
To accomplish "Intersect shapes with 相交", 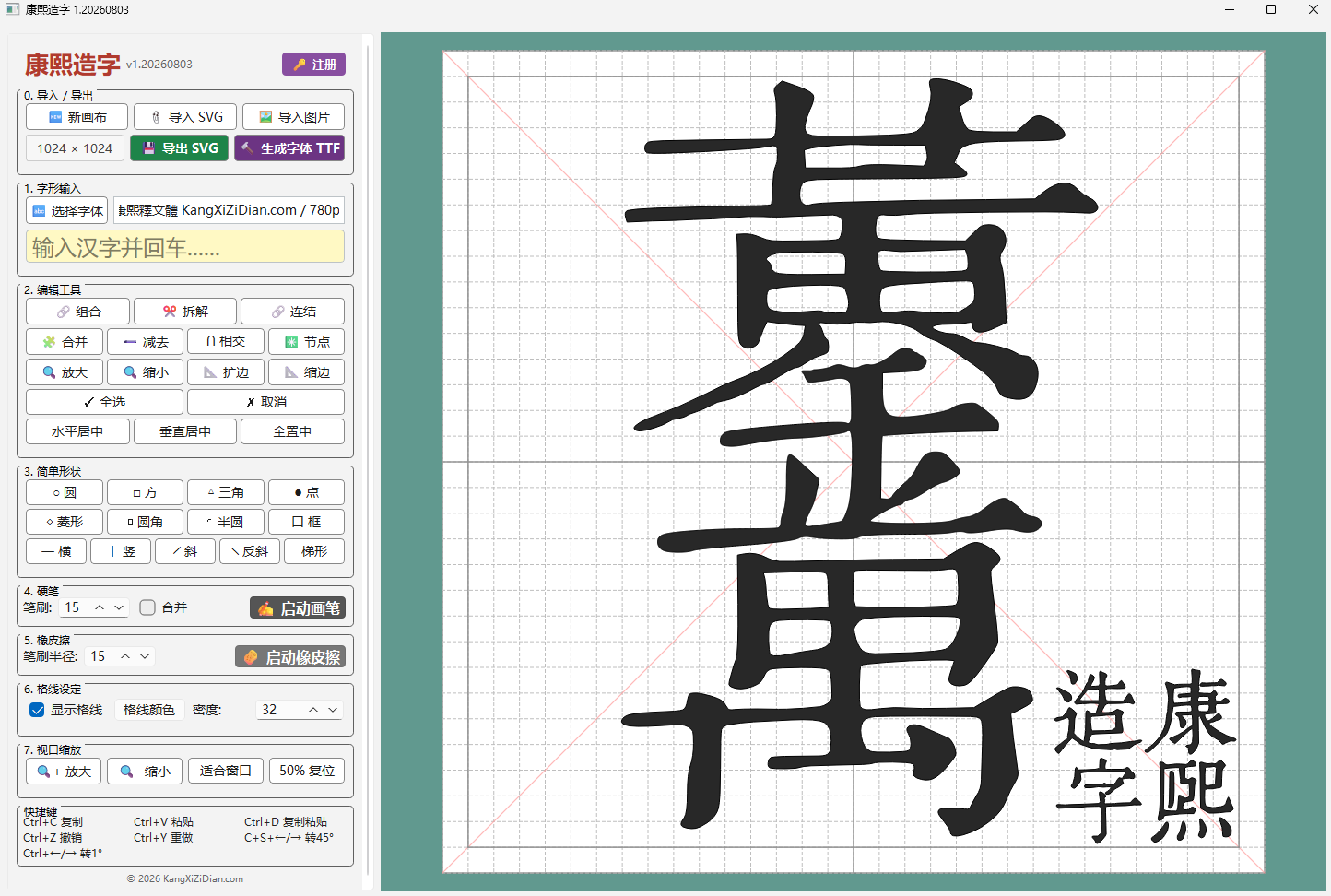I will [x=226, y=342].
